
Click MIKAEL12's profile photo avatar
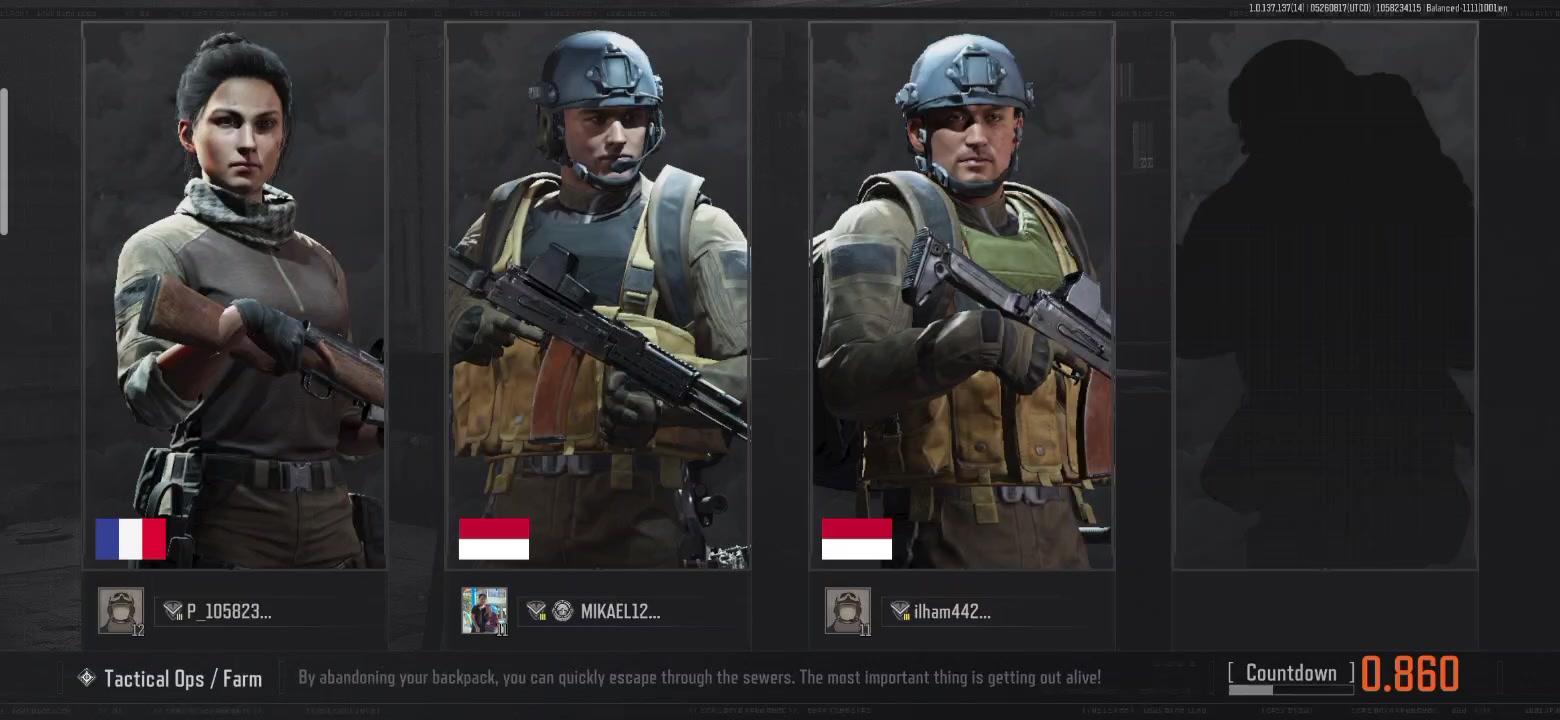coord(484,611)
